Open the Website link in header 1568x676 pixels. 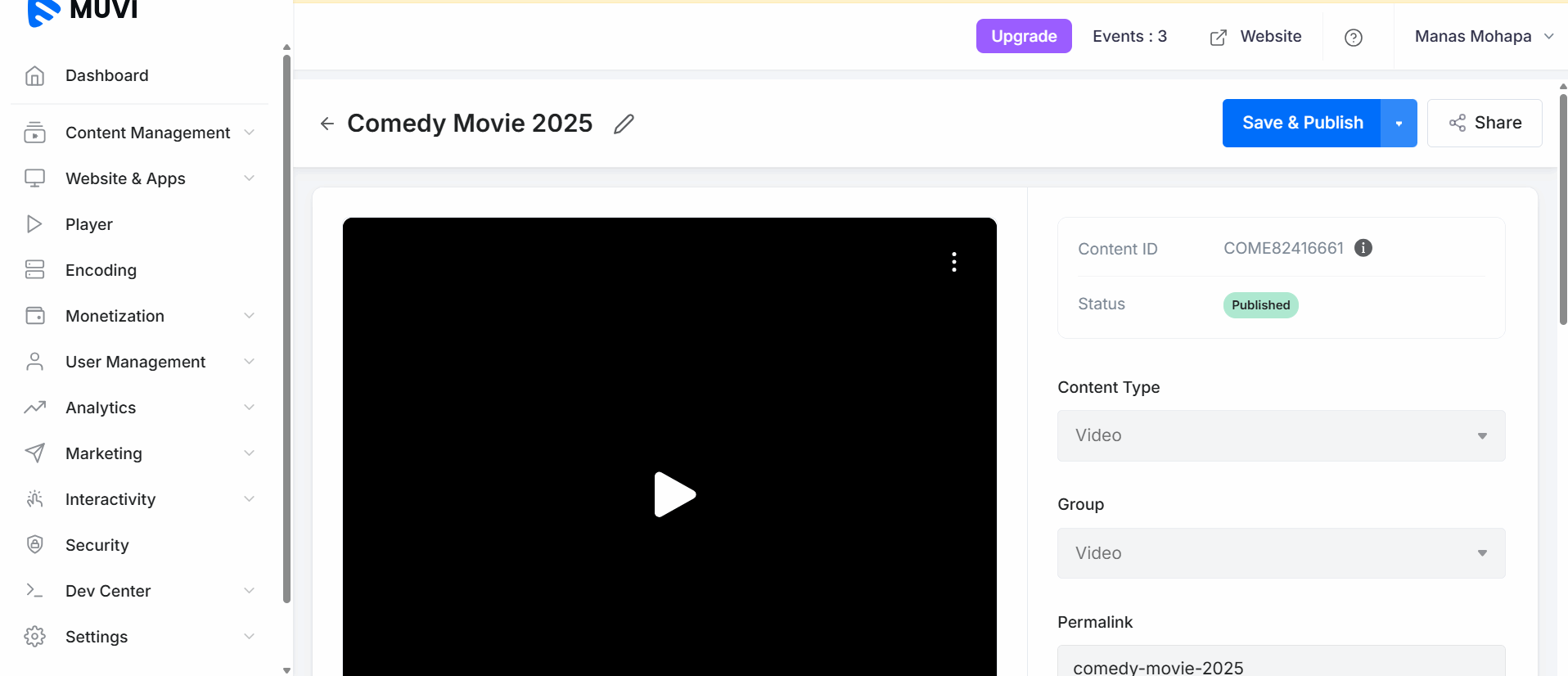pos(1256,37)
